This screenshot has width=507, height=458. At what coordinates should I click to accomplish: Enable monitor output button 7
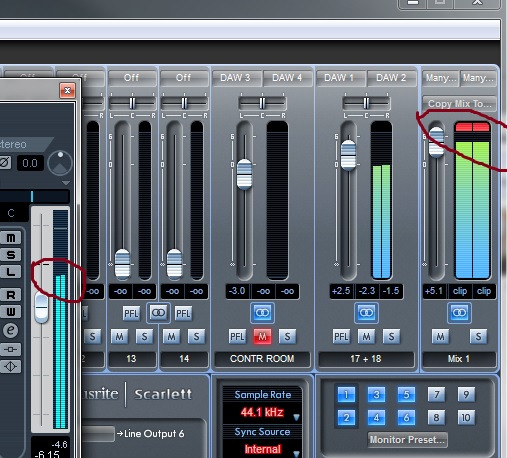[x=436, y=395]
